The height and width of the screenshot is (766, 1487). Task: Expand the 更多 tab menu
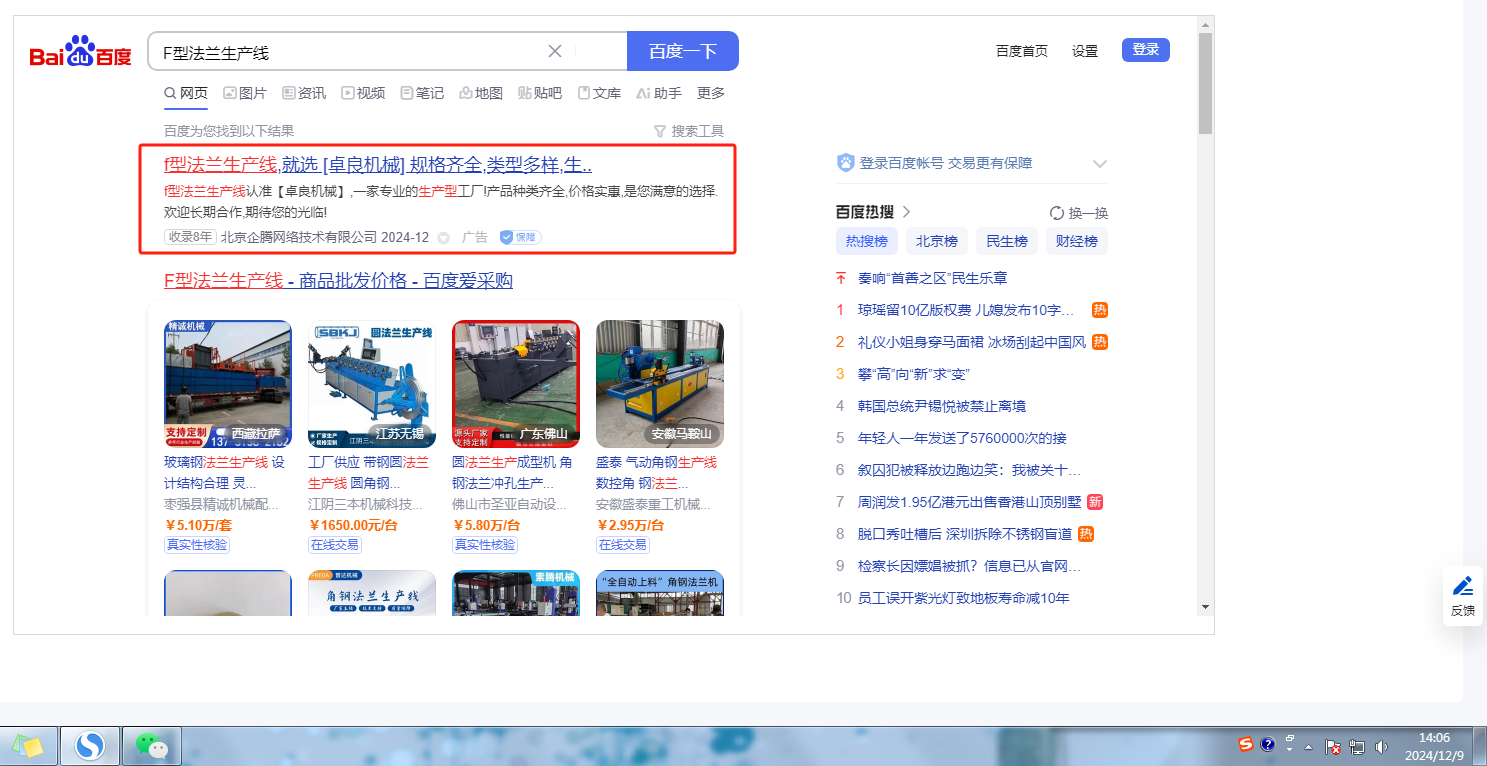pyautogui.click(x=711, y=93)
